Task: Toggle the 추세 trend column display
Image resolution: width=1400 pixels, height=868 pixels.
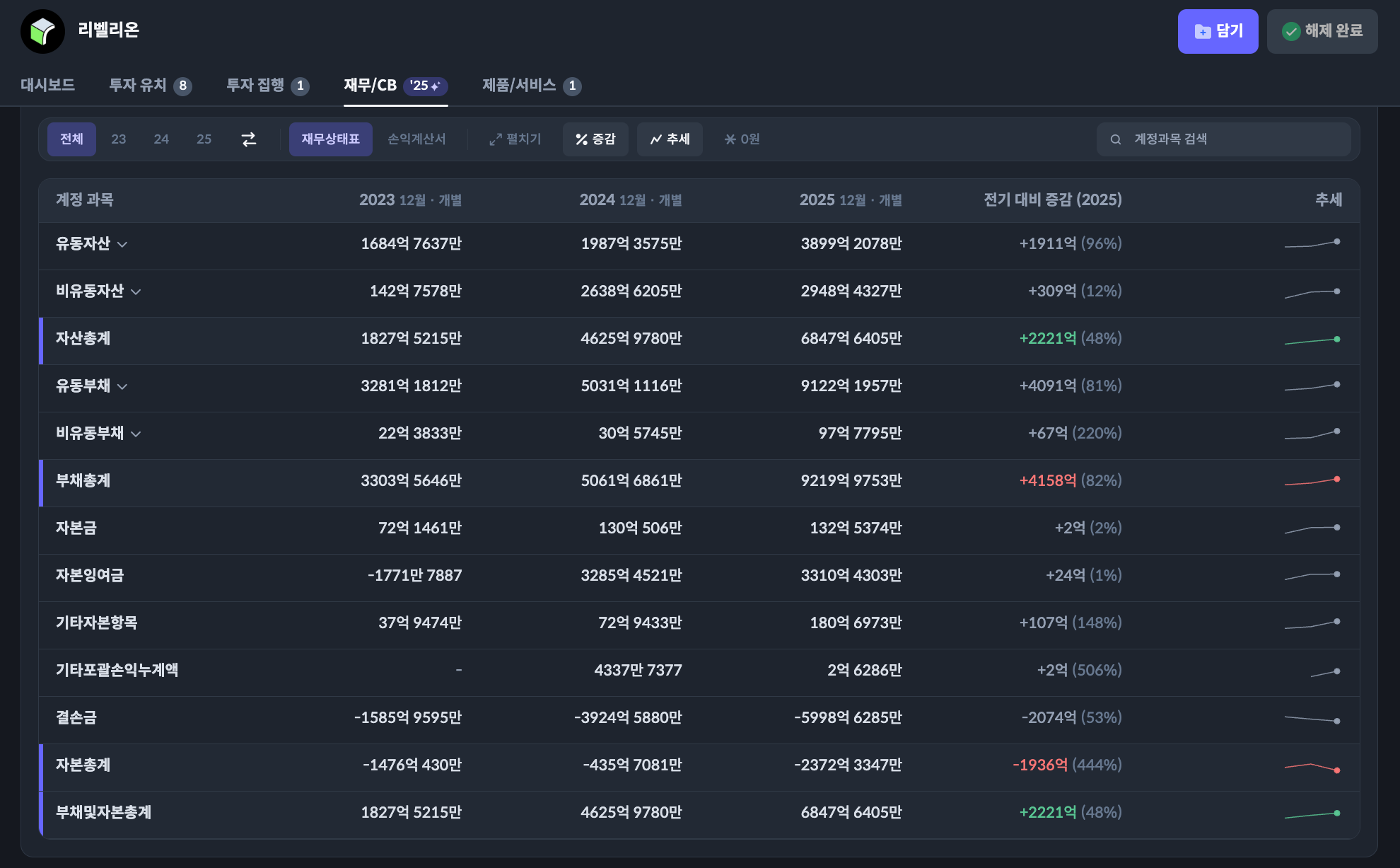Action: click(x=670, y=139)
